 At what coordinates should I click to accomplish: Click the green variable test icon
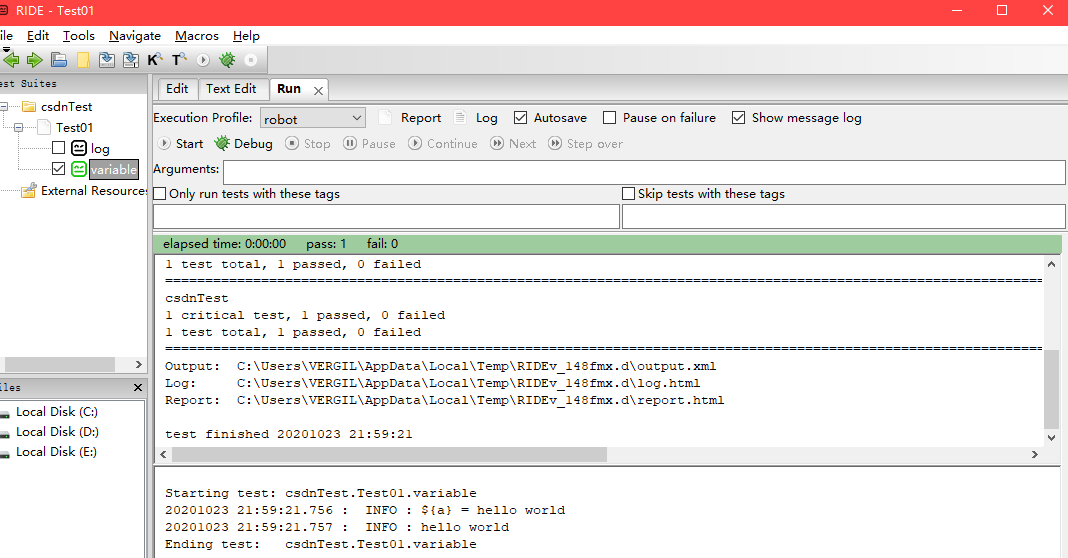79,169
